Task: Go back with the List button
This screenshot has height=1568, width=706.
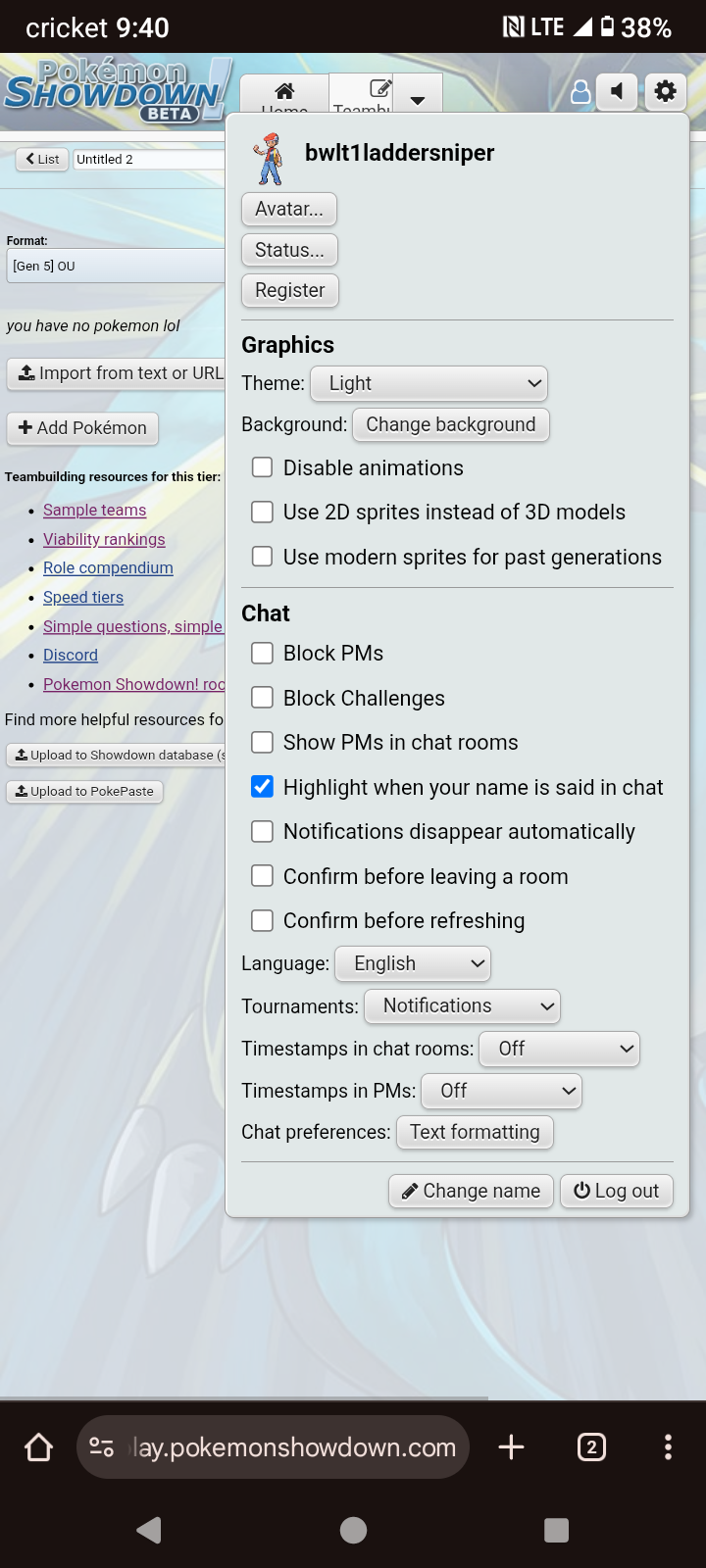Action: [x=42, y=159]
